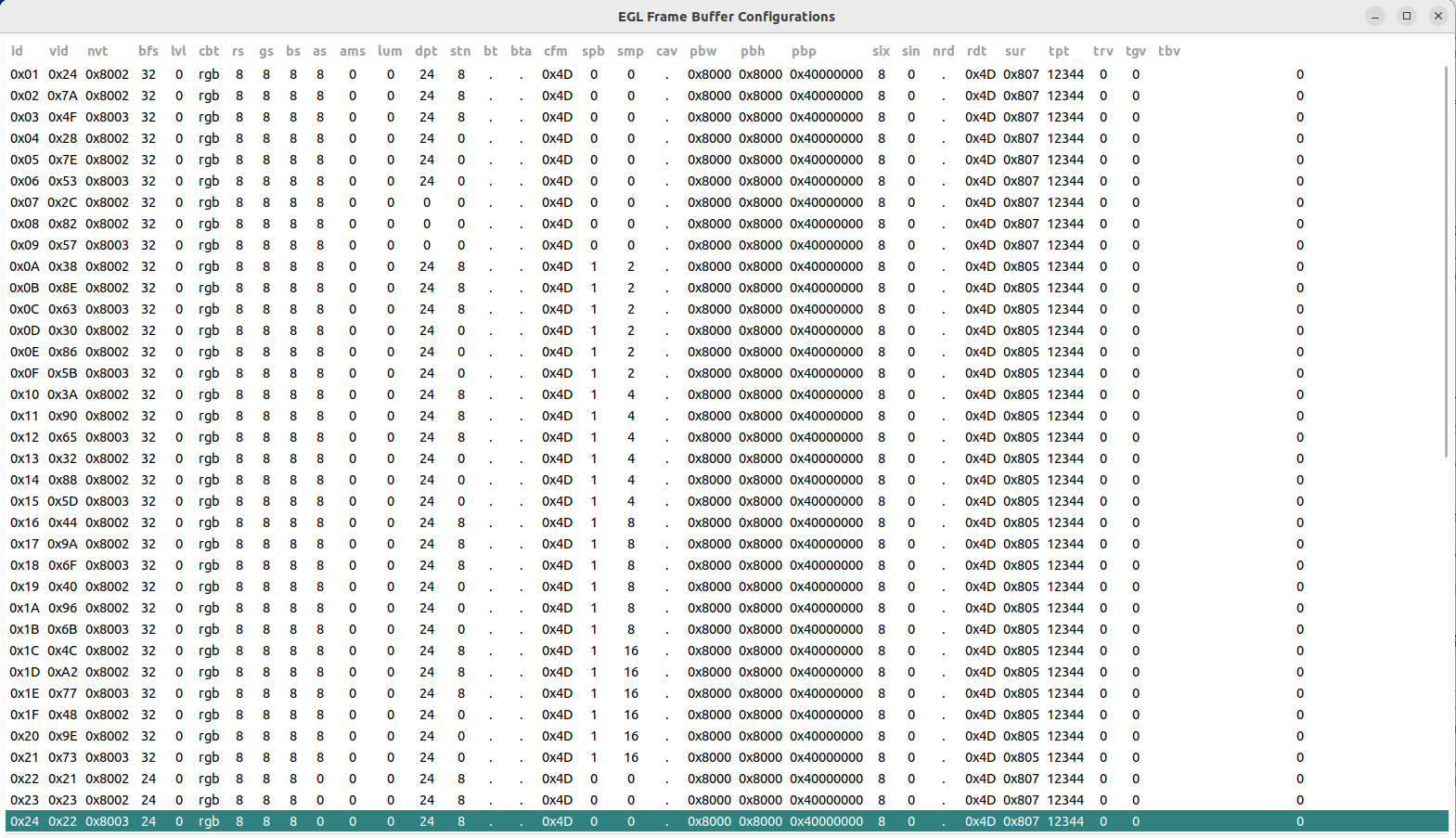Click the tbv column header
This screenshot has width=1456, height=838.
pos(1169,51)
